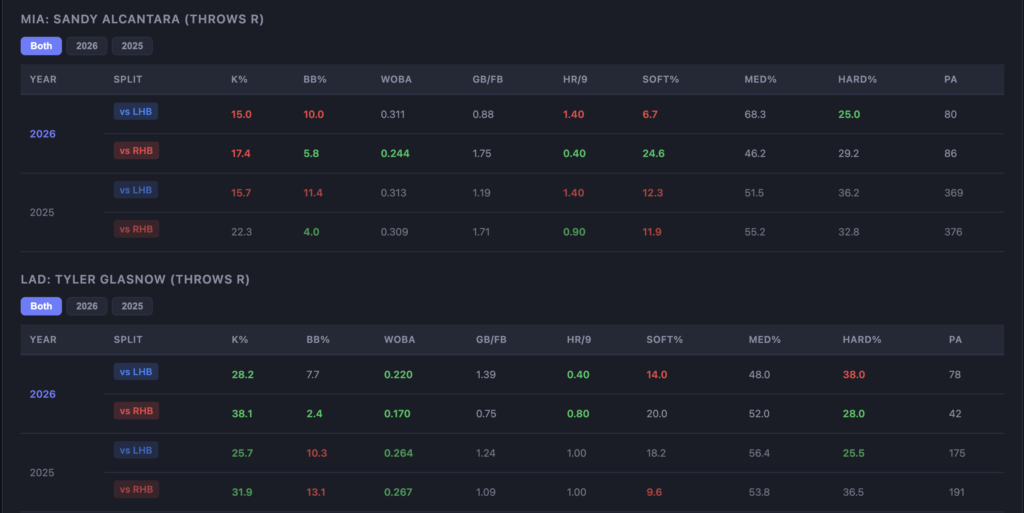Open the purple 2026 year link in Alcantara table
This screenshot has width=1024, height=513.
coord(43,134)
